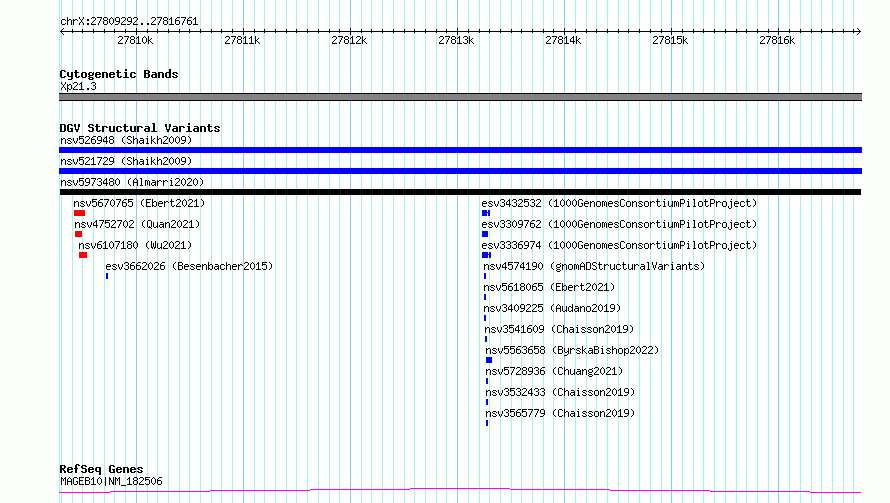Click the MAGEB10|NM_182506 gene label

[111, 481]
